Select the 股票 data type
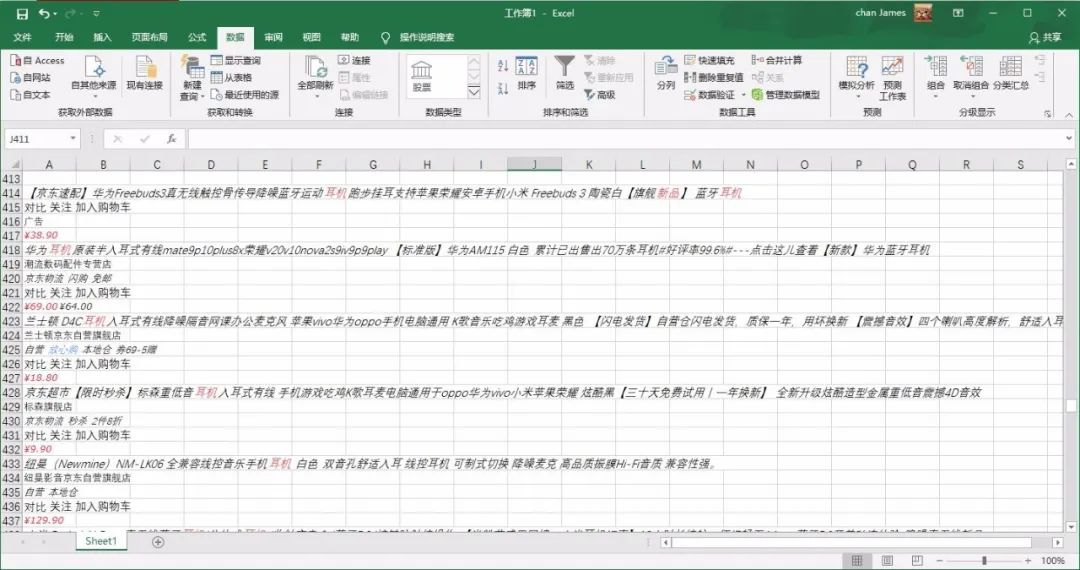Image resolution: width=1080 pixels, height=570 pixels. [422, 76]
